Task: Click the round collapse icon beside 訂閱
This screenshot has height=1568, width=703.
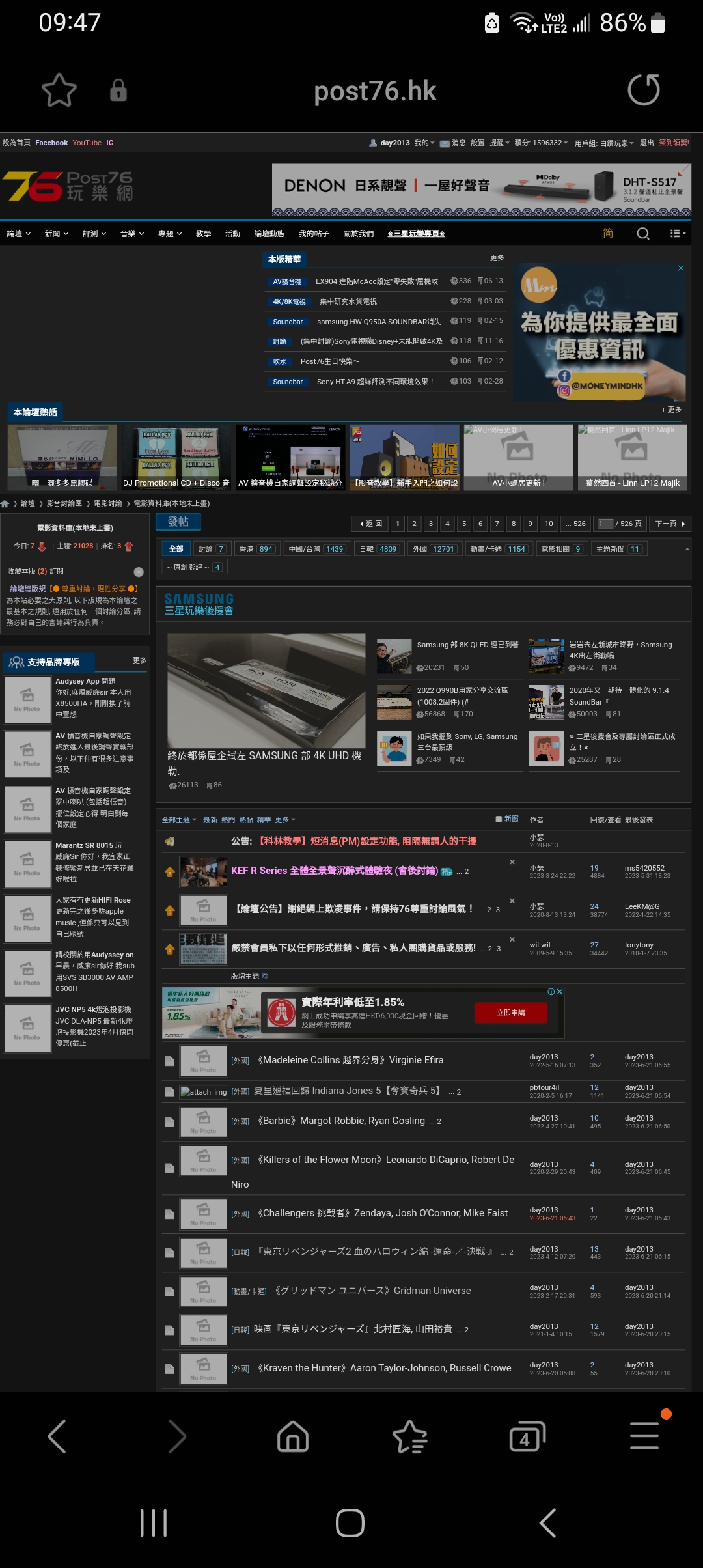Action: pos(139,572)
